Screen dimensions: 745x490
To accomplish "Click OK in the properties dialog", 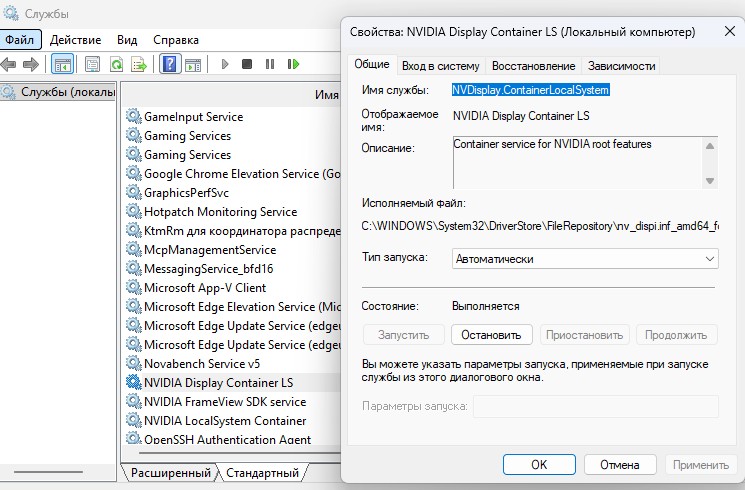I will tap(539, 464).
